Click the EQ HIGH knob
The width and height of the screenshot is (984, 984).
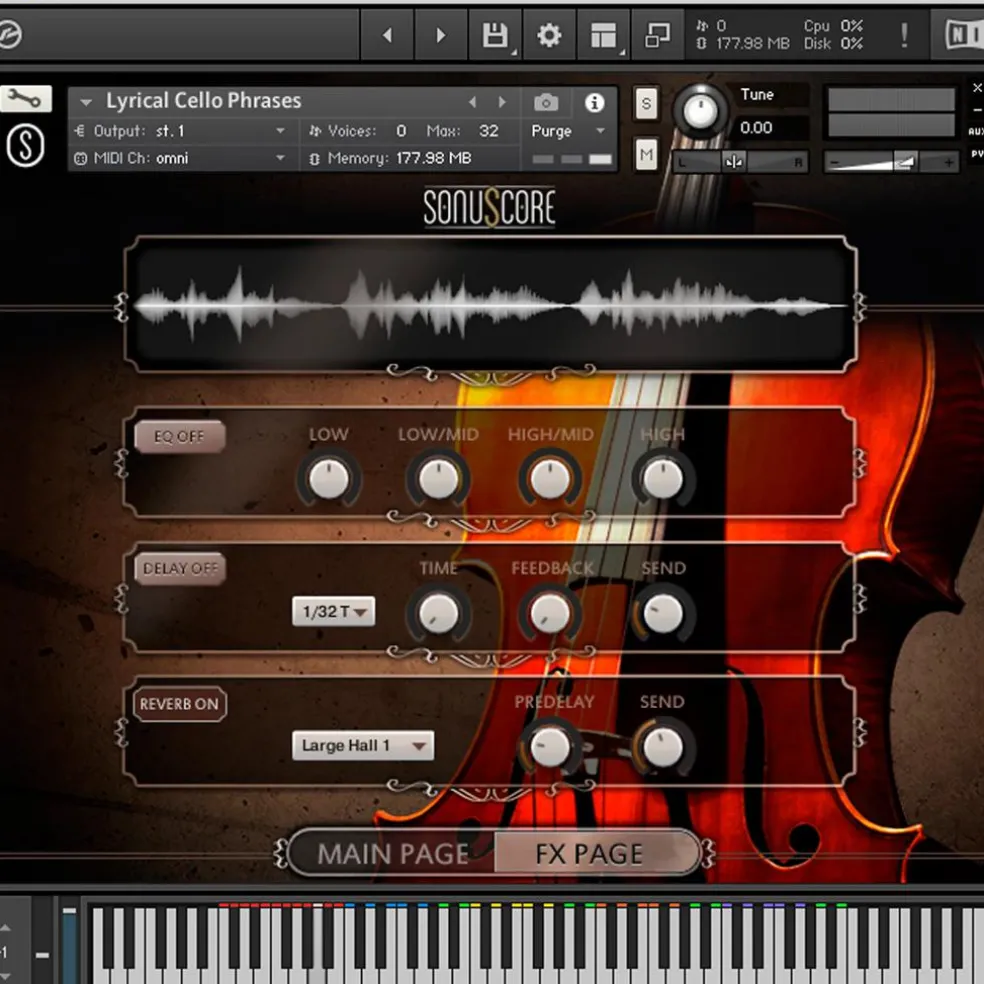coord(662,478)
